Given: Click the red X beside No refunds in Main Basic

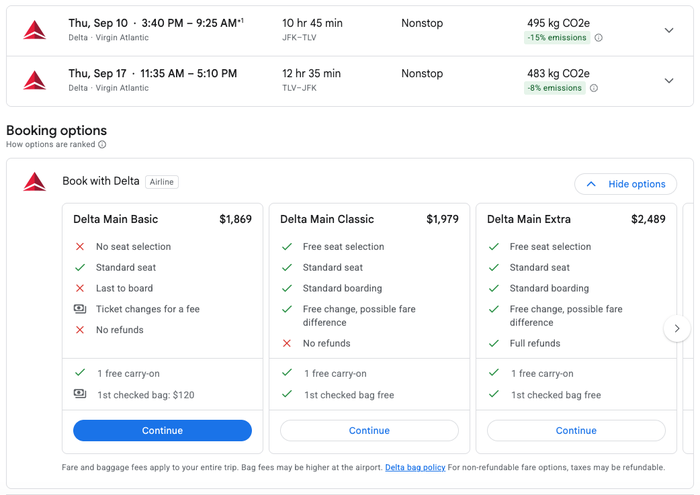Looking at the screenshot, I should point(80,330).
